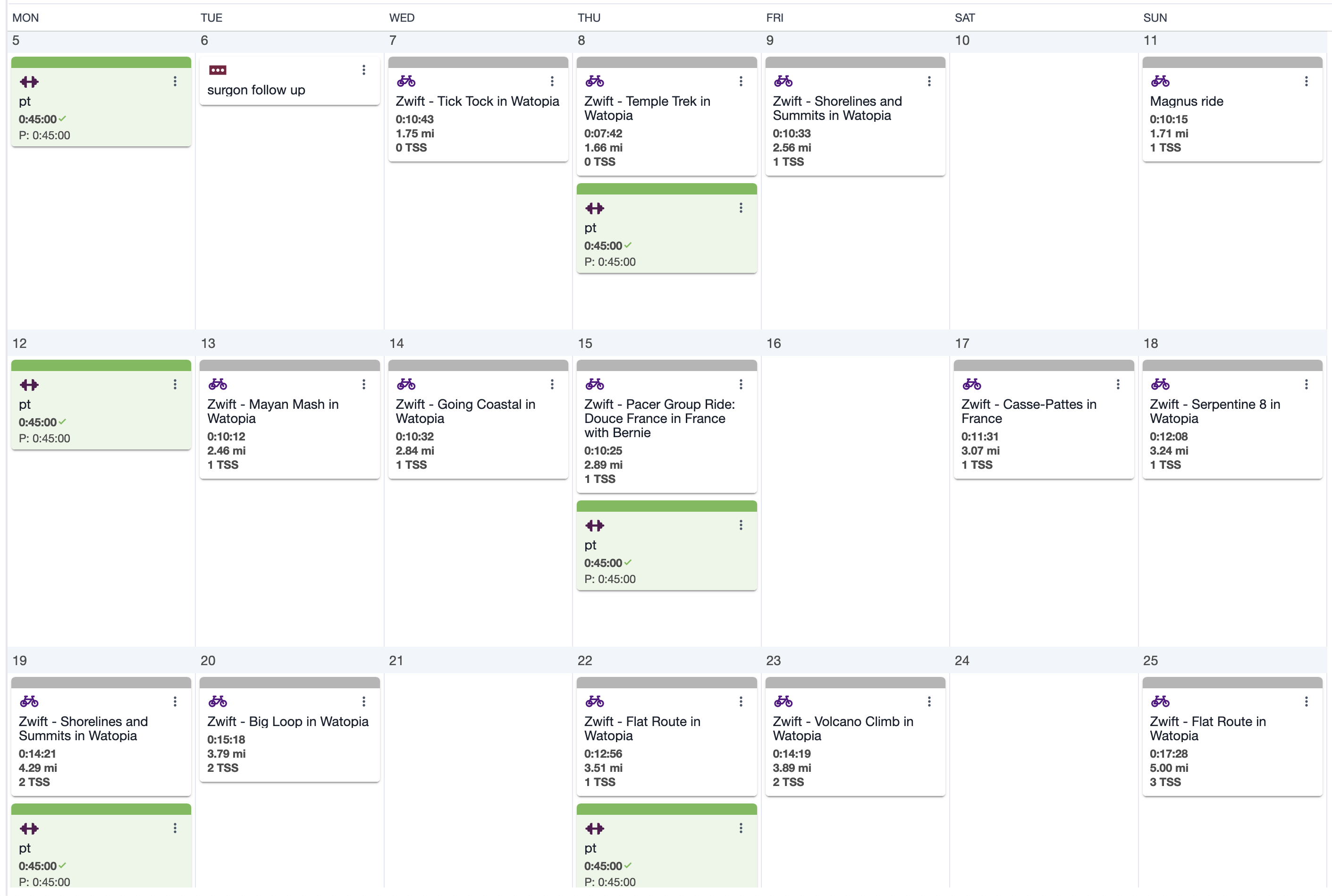Viewport: 1332px width, 896px height.
Task: Open three-dot menu on Serpentine 8 ride
Action: pos(1307,384)
